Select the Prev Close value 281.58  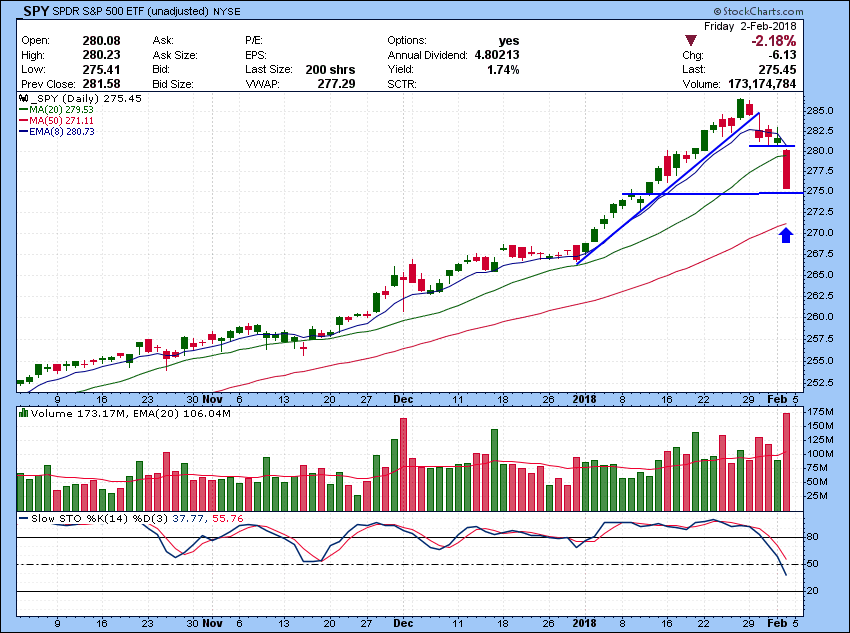[x=101, y=84]
